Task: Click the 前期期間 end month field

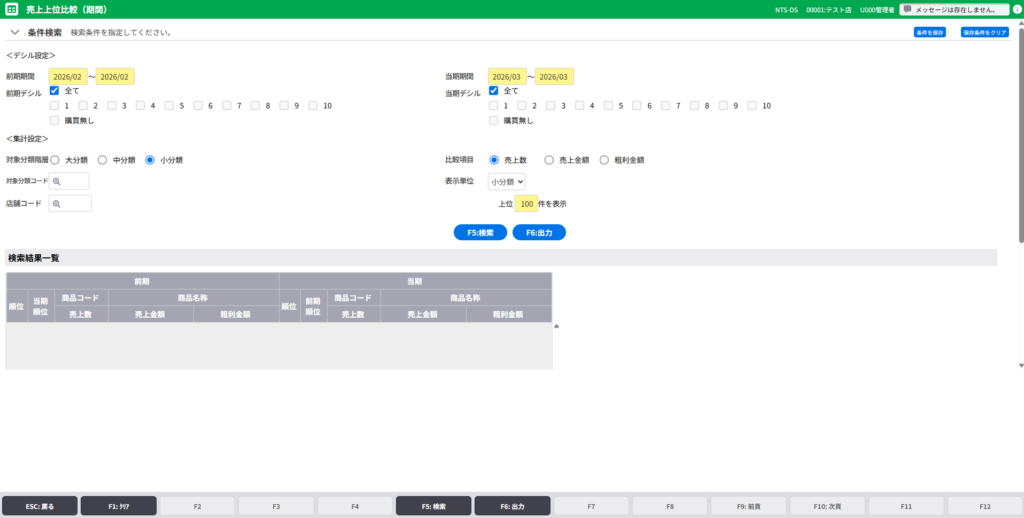Action: pyautogui.click(x=115, y=76)
